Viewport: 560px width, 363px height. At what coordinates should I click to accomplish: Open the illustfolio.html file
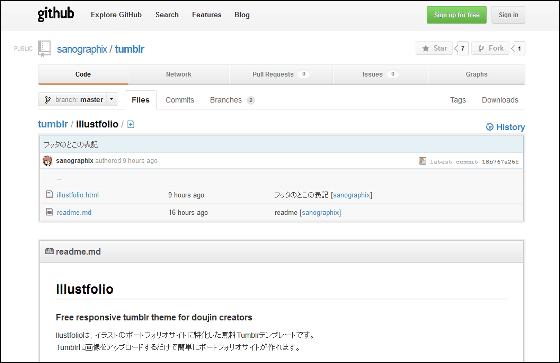(x=78, y=195)
